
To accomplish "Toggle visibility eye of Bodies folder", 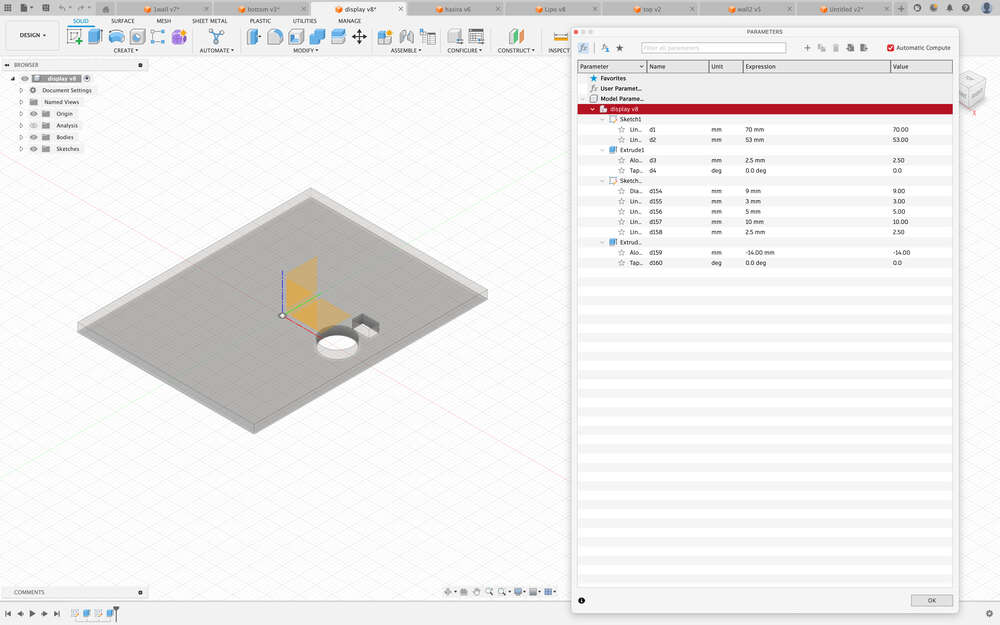I will click(34, 137).
